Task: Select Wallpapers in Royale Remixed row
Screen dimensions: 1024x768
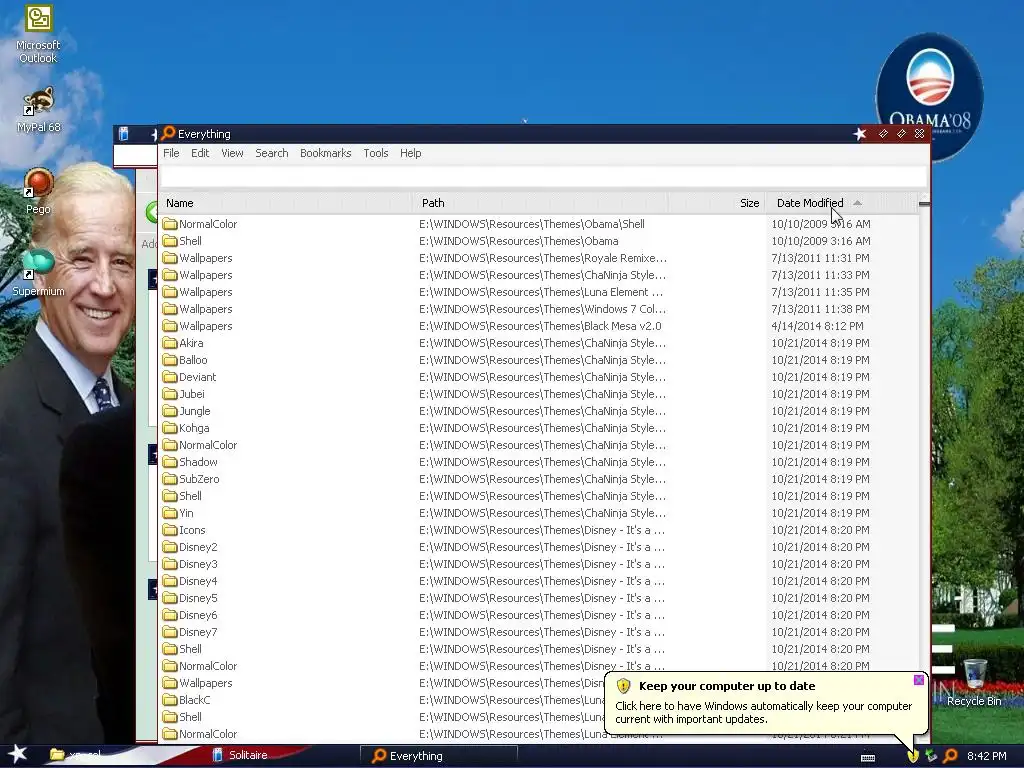Action: point(539,258)
